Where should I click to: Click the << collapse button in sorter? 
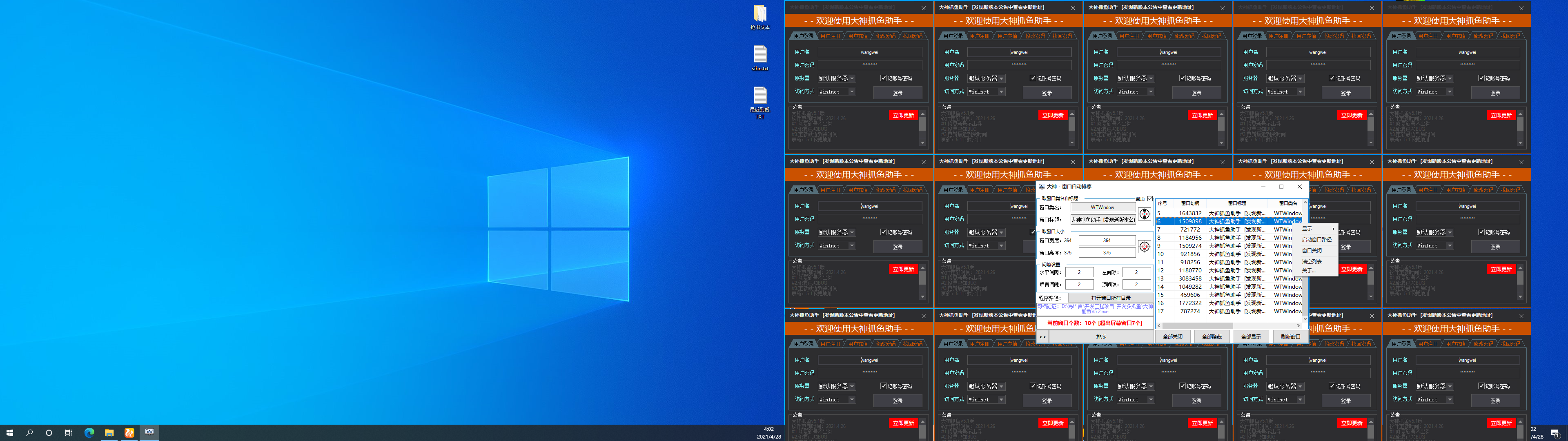(1043, 337)
